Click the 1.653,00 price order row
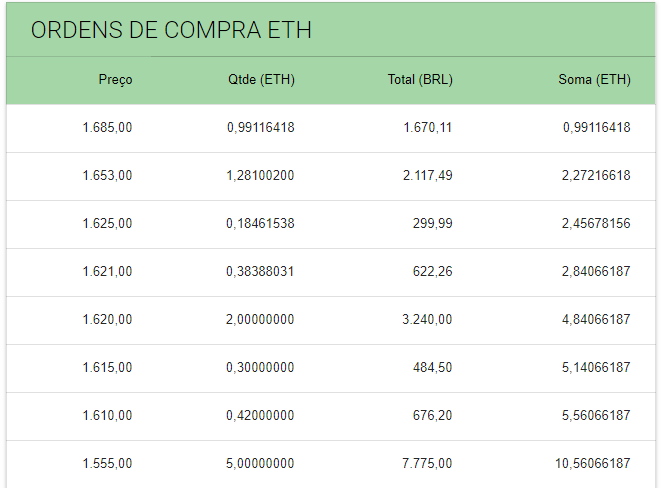Viewport: 661px width, 488px height. click(107, 176)
